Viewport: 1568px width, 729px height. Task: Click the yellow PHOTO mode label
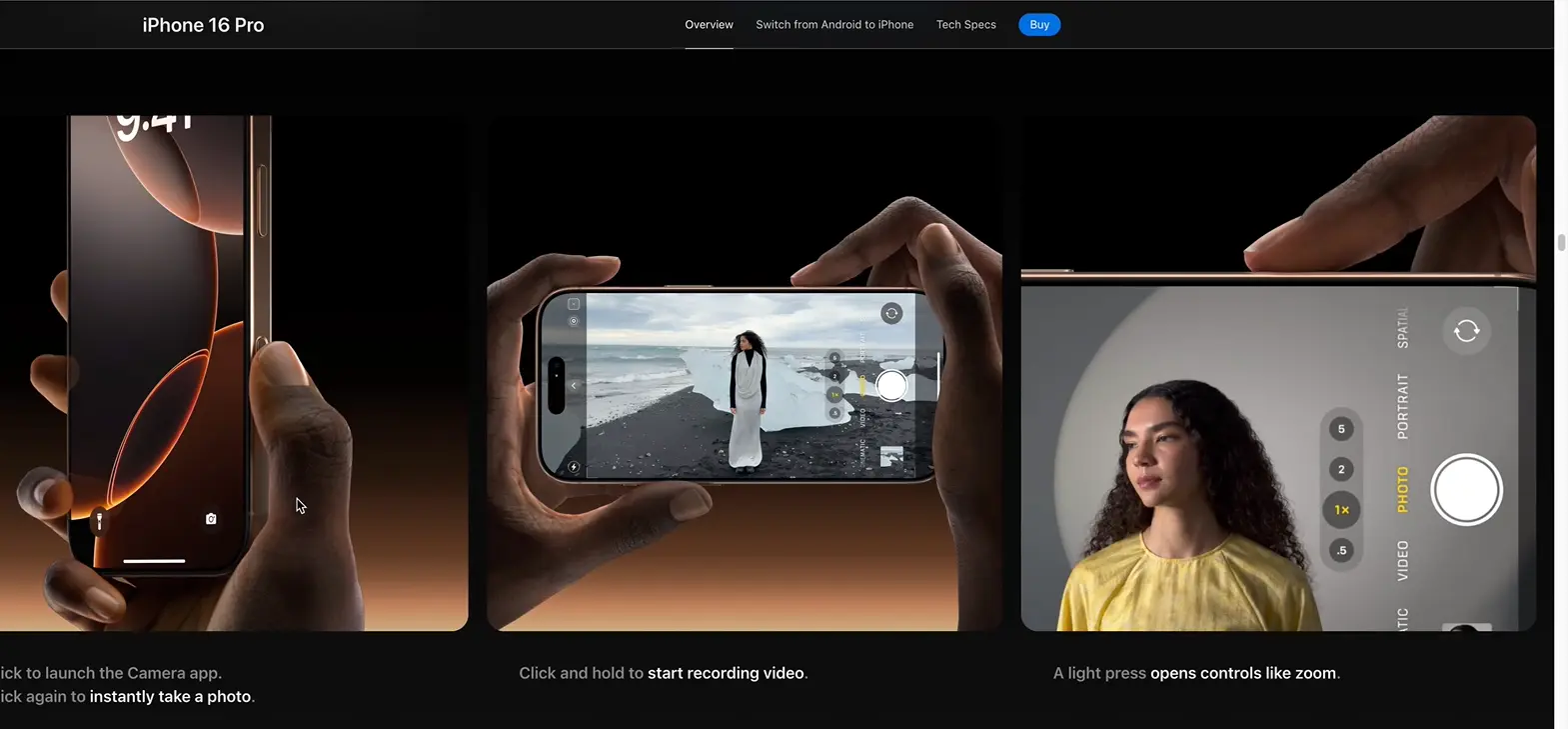point(1402,490)
